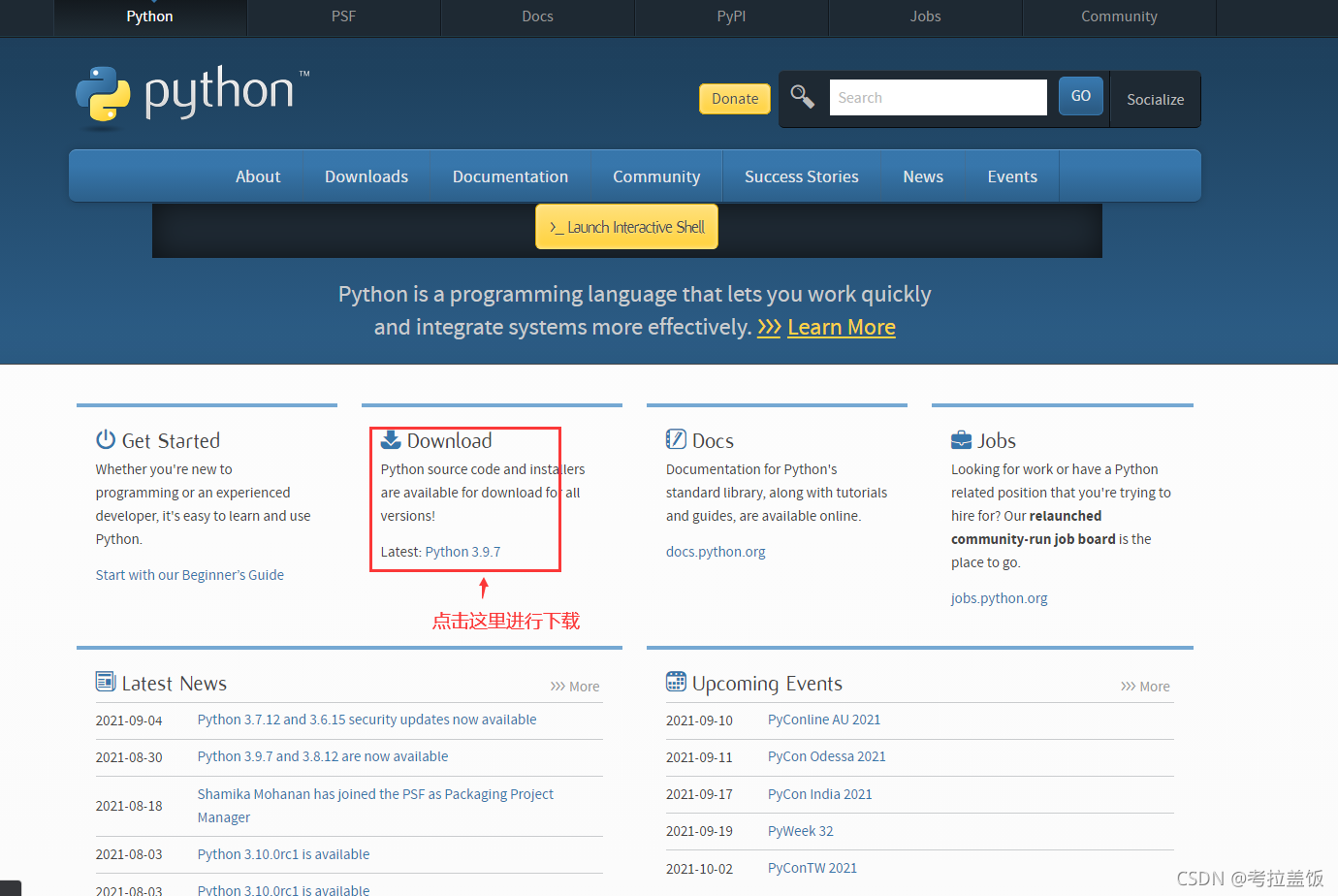
Task: Open More link for Upcoming Events
Action: (x=1145, y=687)
